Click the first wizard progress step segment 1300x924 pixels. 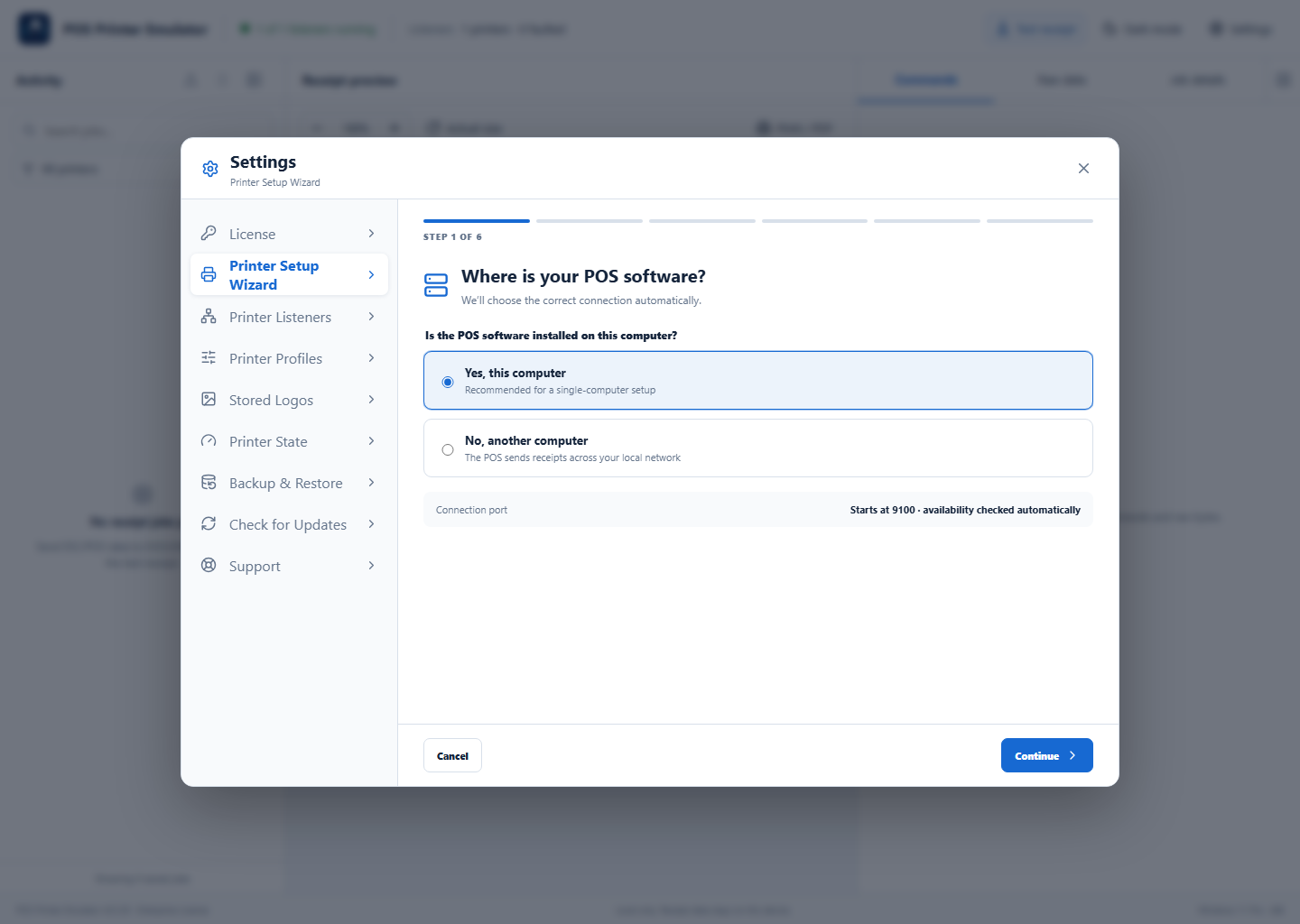click(x=477, y=221)
